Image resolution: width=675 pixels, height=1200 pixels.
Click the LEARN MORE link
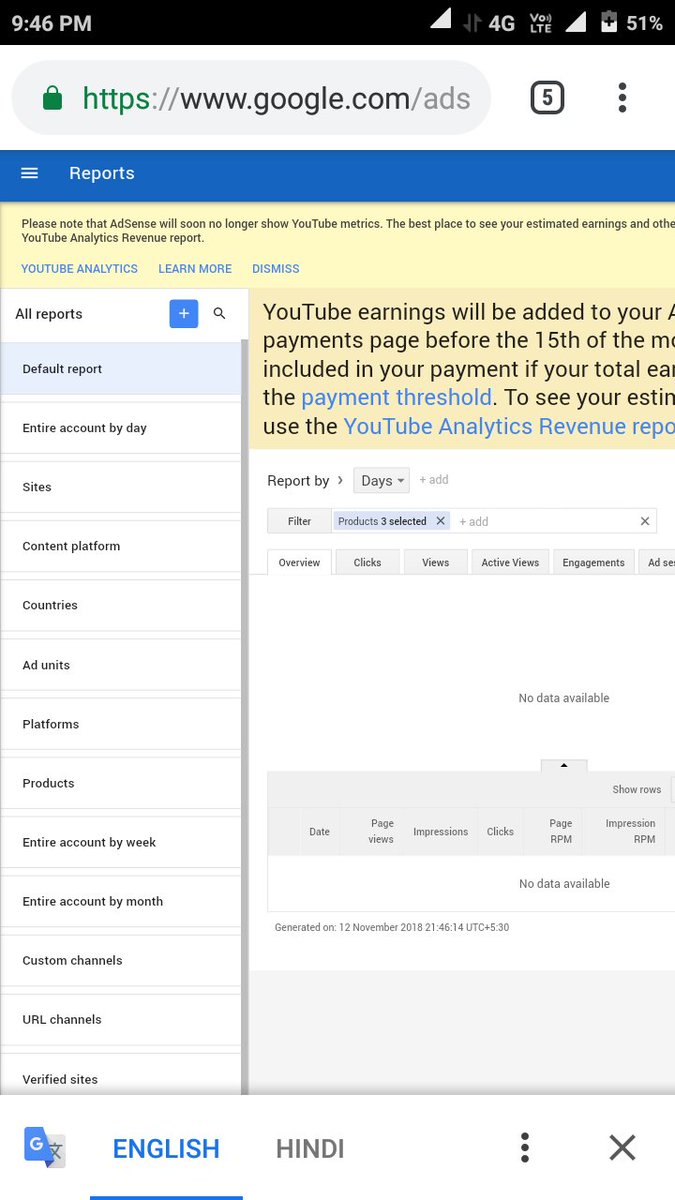(195, 269)
